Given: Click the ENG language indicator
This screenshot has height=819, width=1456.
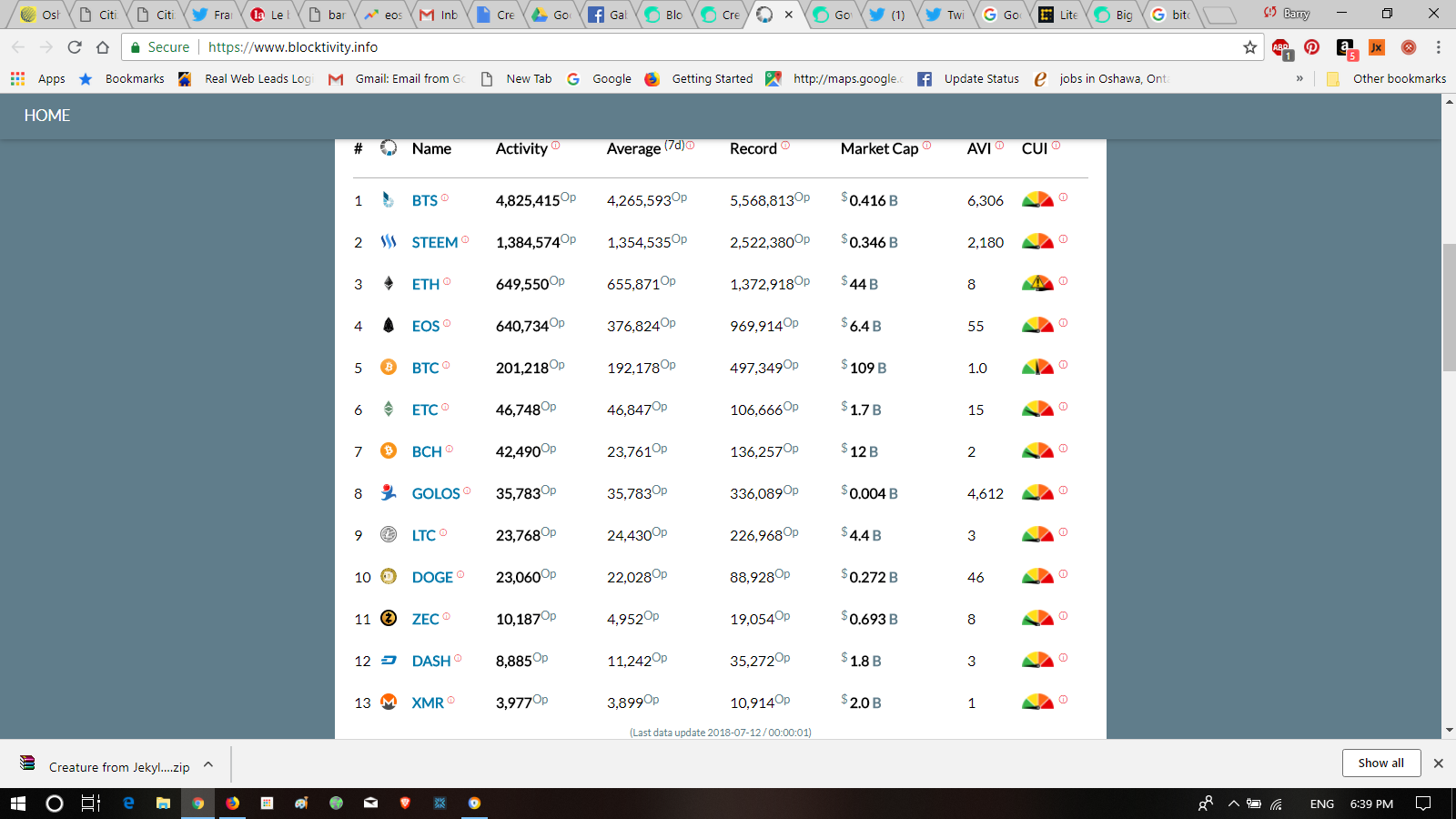Looking at the screenshot, I should click(x=1322, y=804).
